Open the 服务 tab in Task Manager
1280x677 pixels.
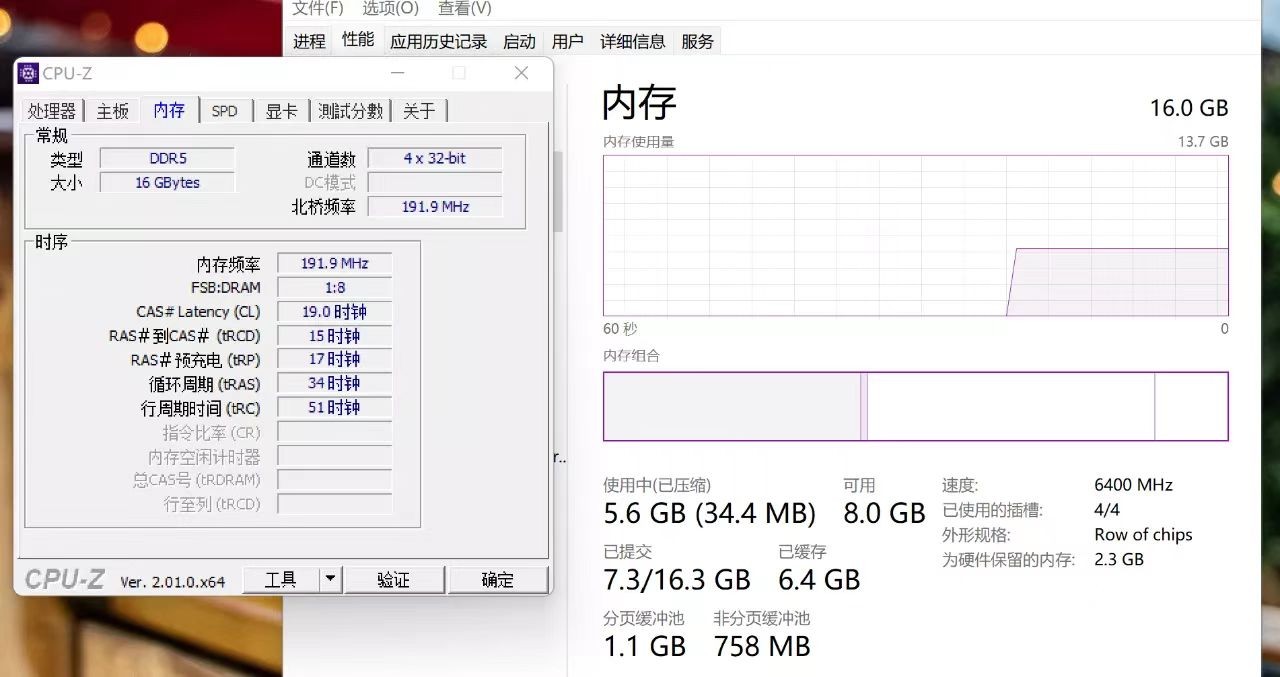click(698, 41)
